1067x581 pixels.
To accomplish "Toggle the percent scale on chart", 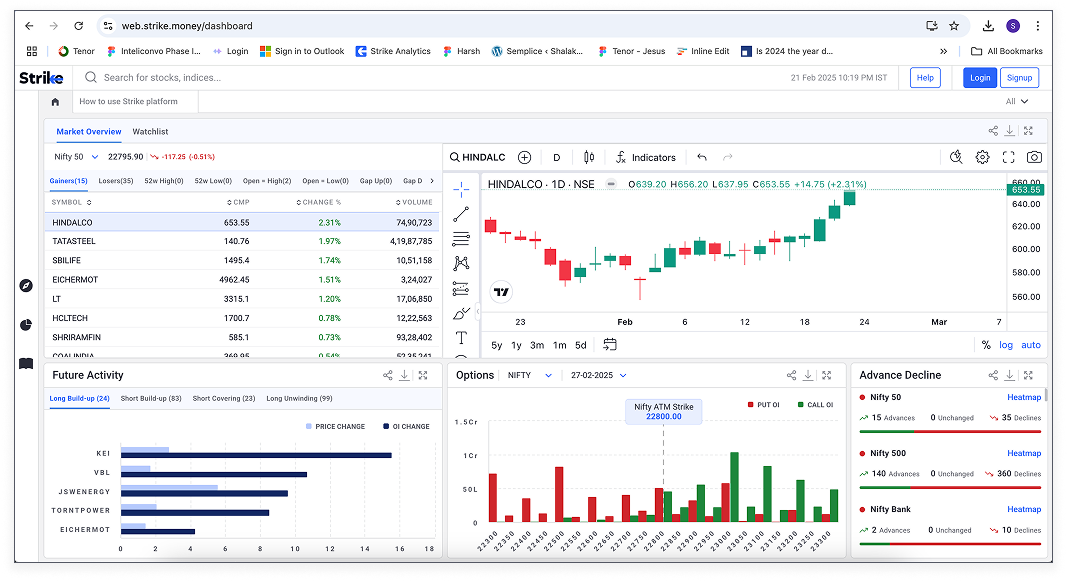I will tap(986, 345).
